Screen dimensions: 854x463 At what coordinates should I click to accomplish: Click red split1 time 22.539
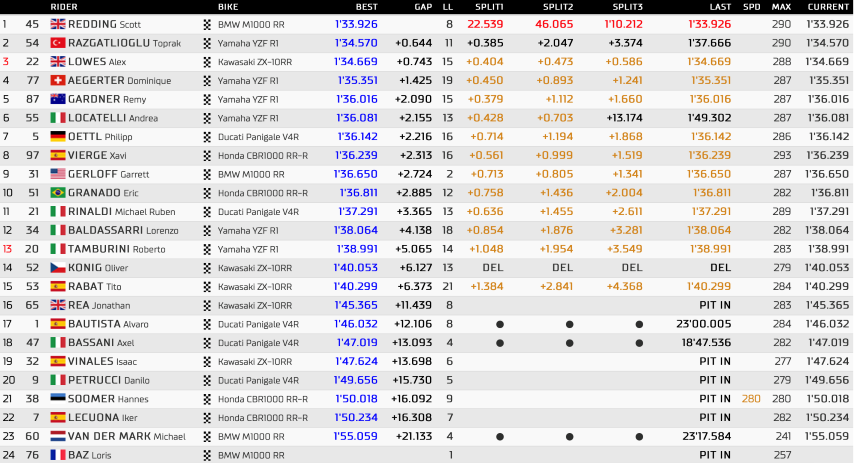485,25
